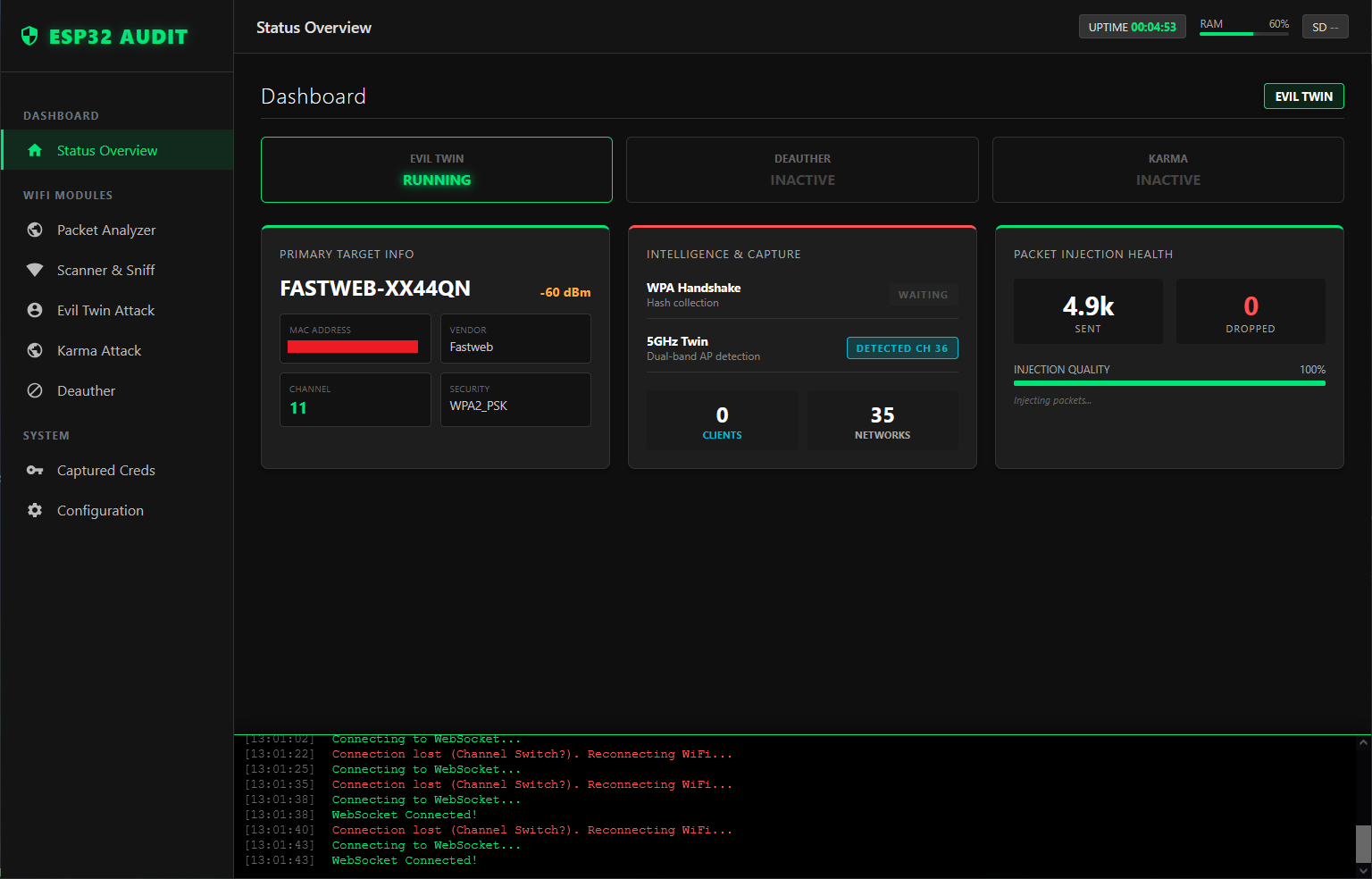The width and height of the screenshot is (1372, 879).
Task: Select the Deauther module icon
Action: pos(34,390)
